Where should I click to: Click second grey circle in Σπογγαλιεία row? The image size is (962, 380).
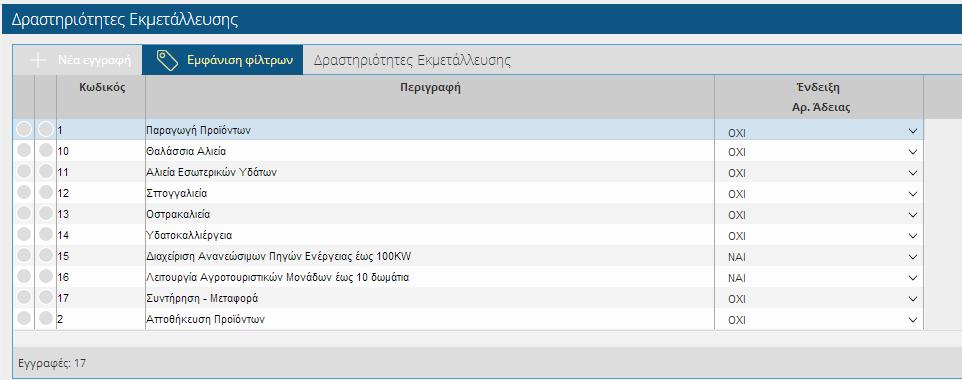[x=46, y=192]
